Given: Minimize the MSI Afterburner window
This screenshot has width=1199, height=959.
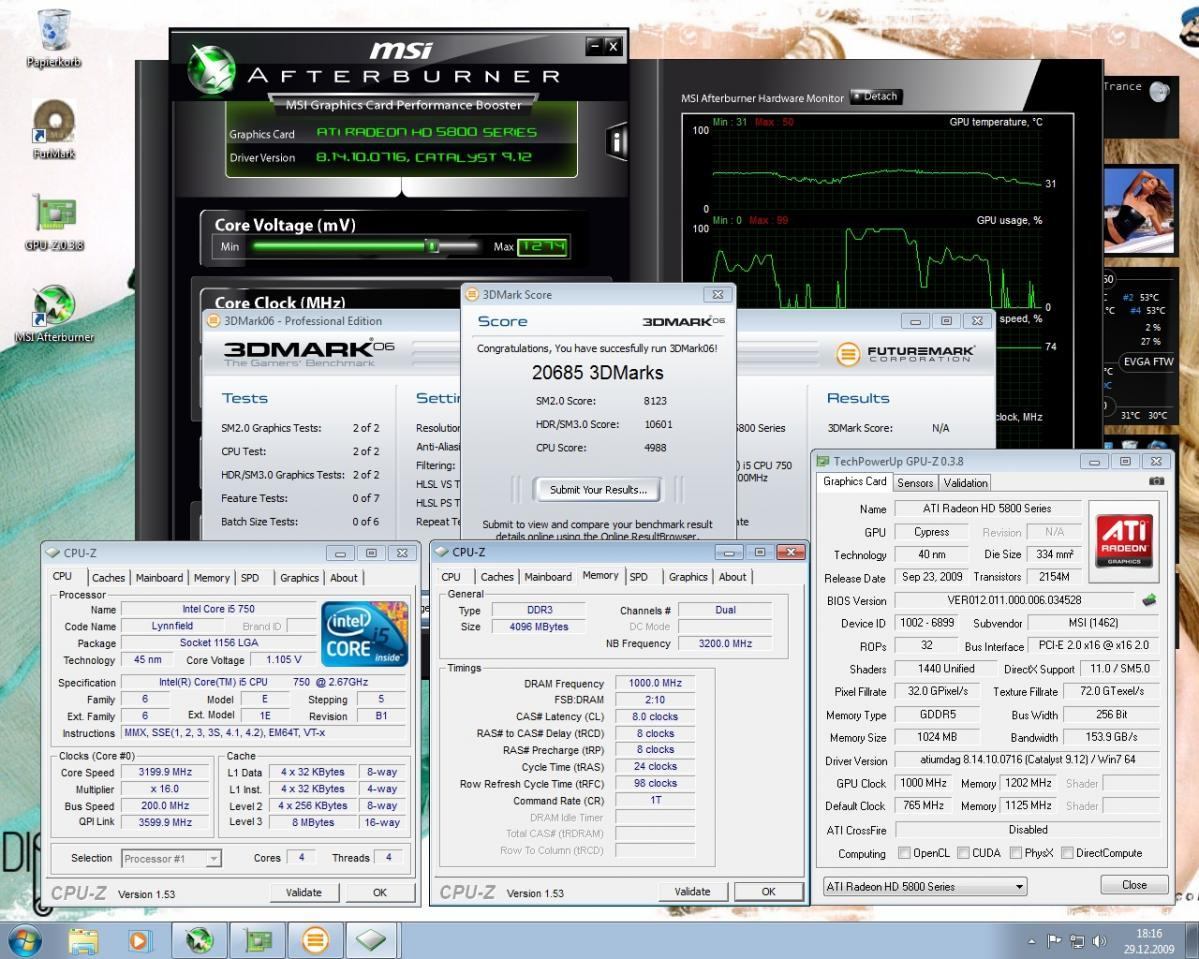Looking at the screenshot, I should pos(595,46).
